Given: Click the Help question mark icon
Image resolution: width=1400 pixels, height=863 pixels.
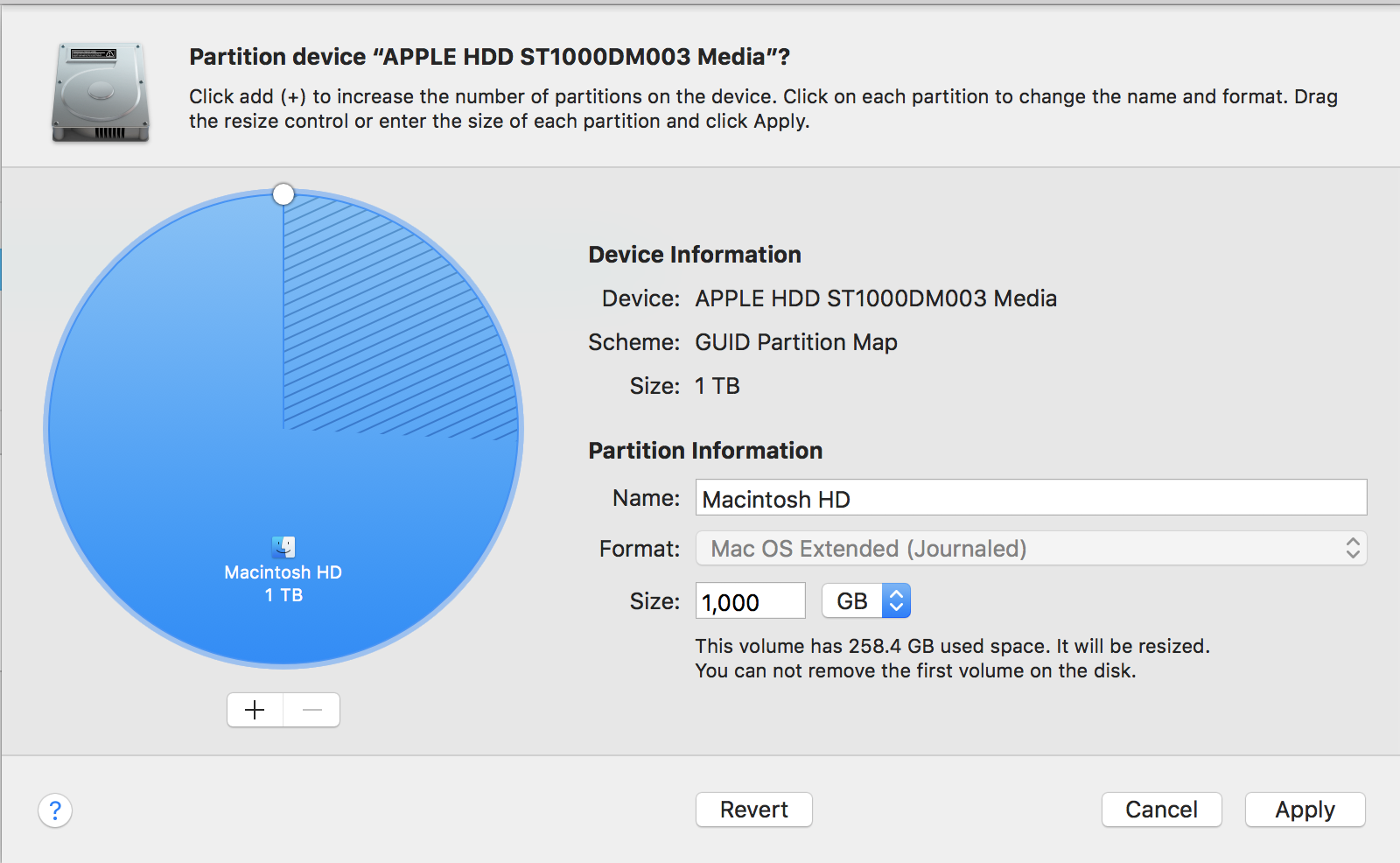Looking at the screenshot, I should (55, 810).
